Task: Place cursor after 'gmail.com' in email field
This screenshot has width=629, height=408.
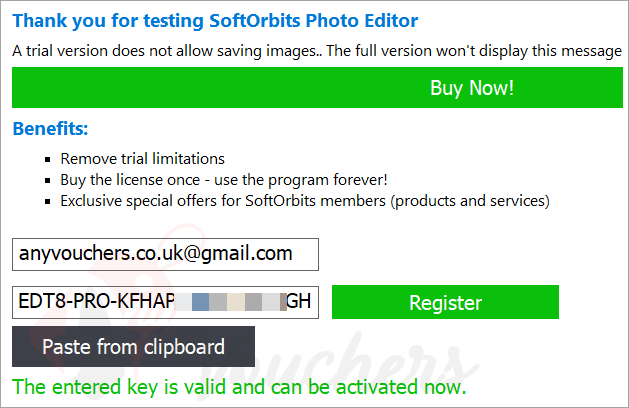Action: (294, 254)
